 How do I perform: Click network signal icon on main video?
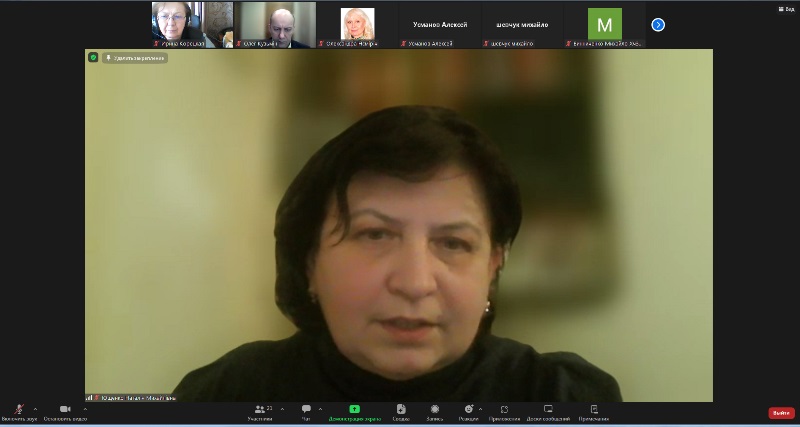89,397
